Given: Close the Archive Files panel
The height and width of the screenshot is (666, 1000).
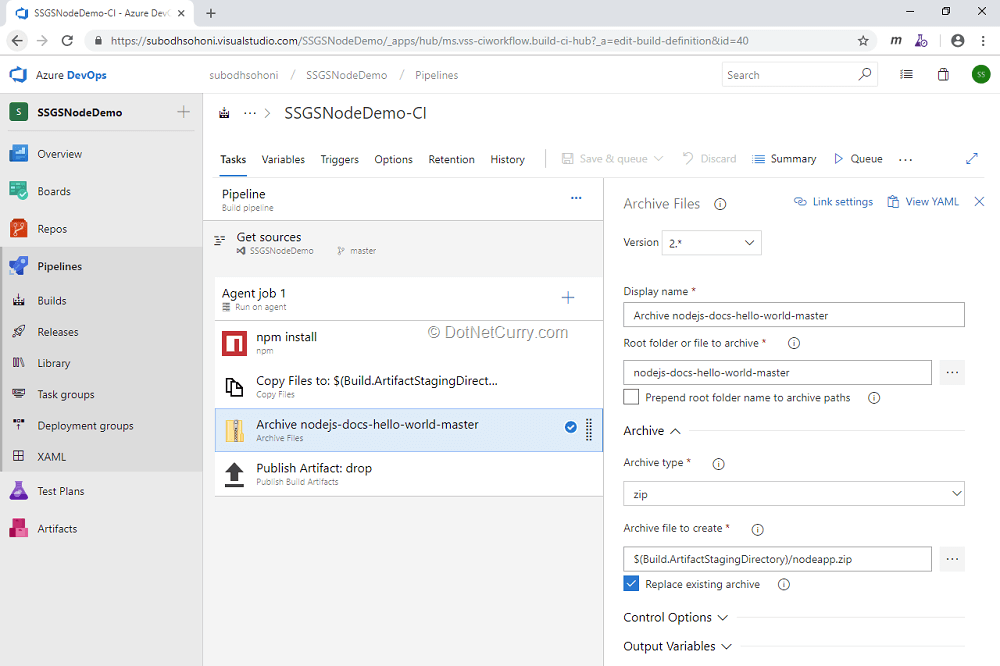Looking at the screenshot, I should tap(980, 202).
